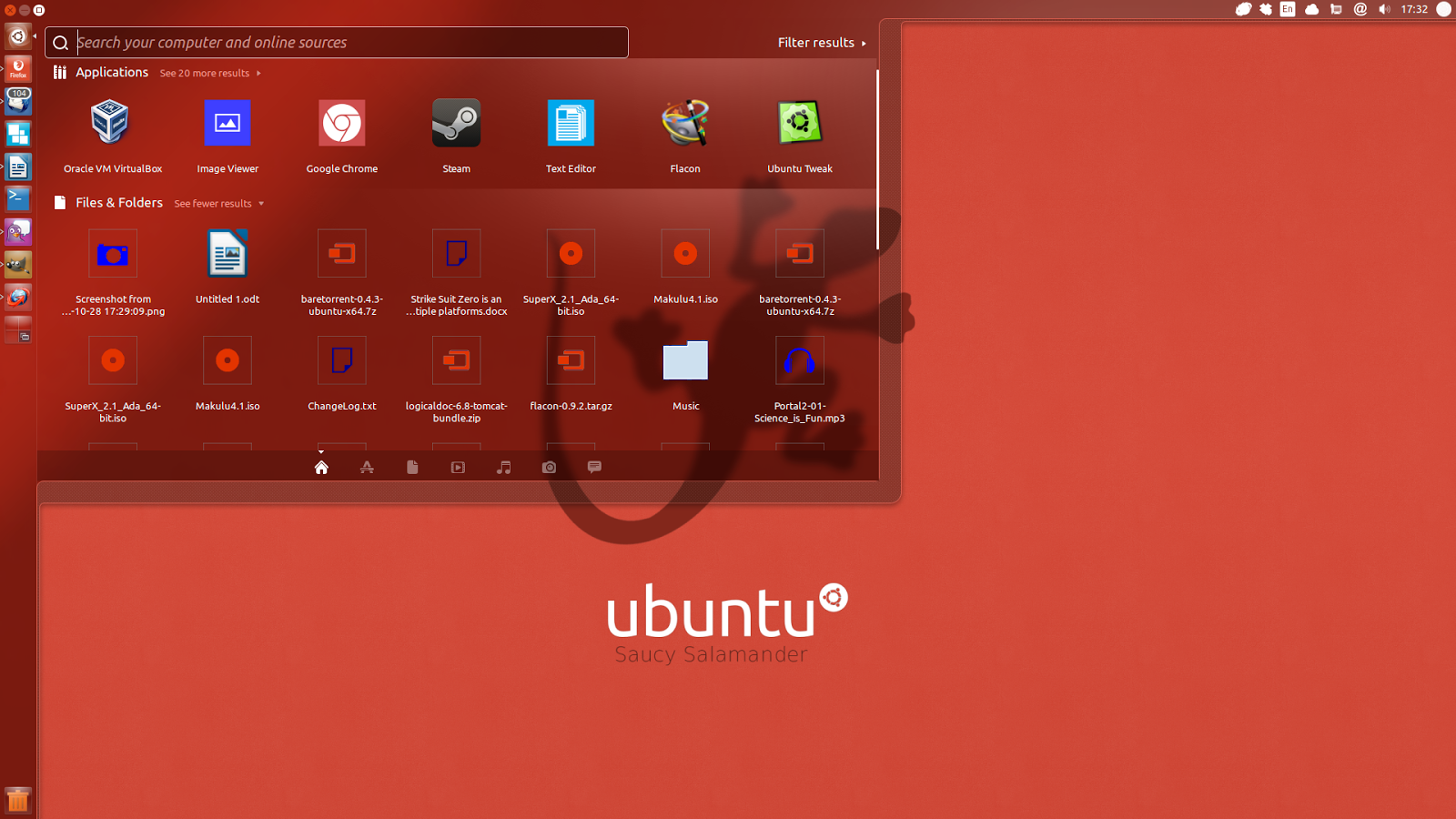
Task: Switch to the Home lens
Action: [321, 467]
